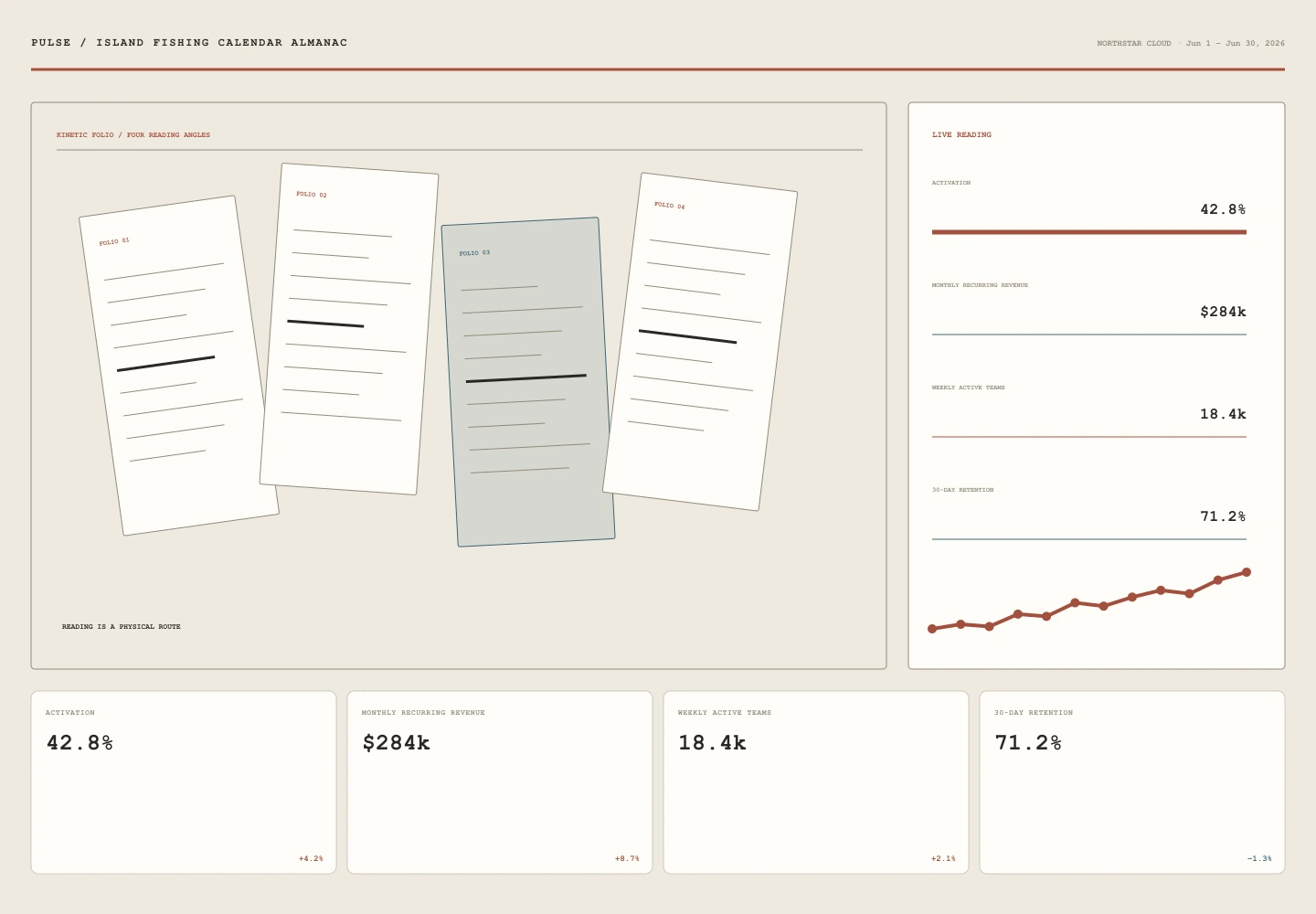Image resolution: width=1316 pixels, height=914 pixels.
Task: Click the $284k value in Live Reading
Action: (x=1223, y=312)
